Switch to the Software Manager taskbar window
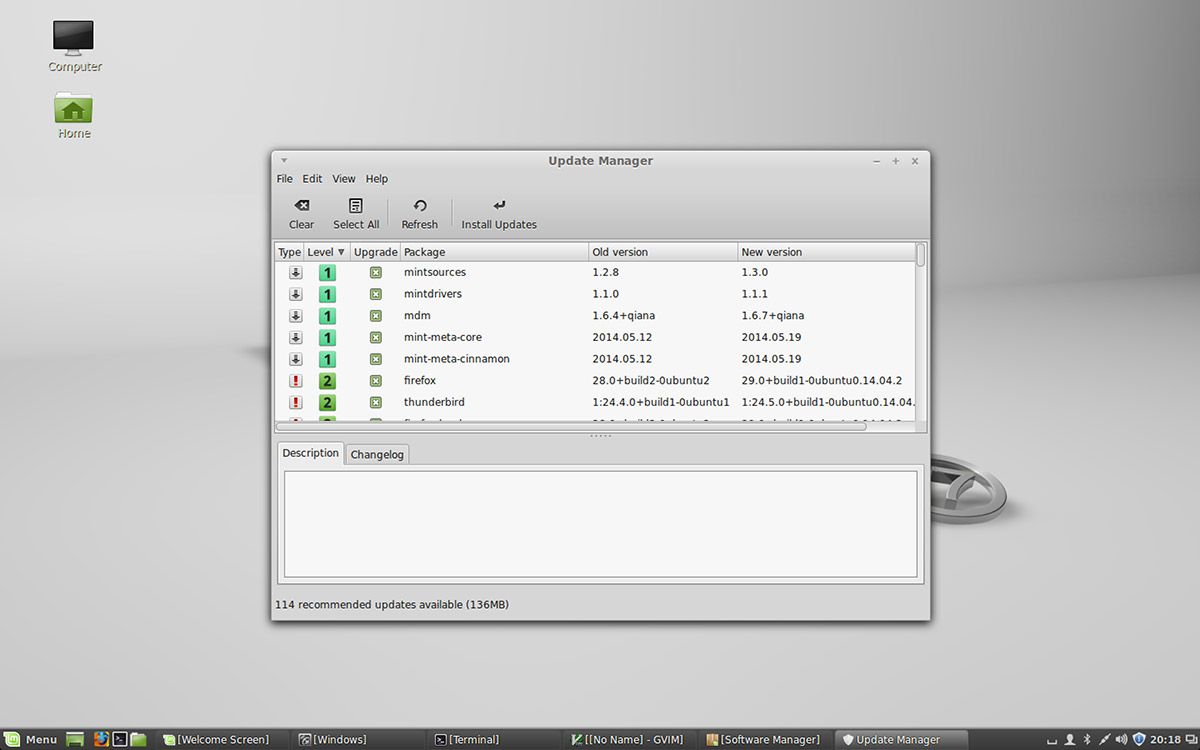Image resolution: width=1200 pixels, height=750 pixels. click(x=762, y=740)
